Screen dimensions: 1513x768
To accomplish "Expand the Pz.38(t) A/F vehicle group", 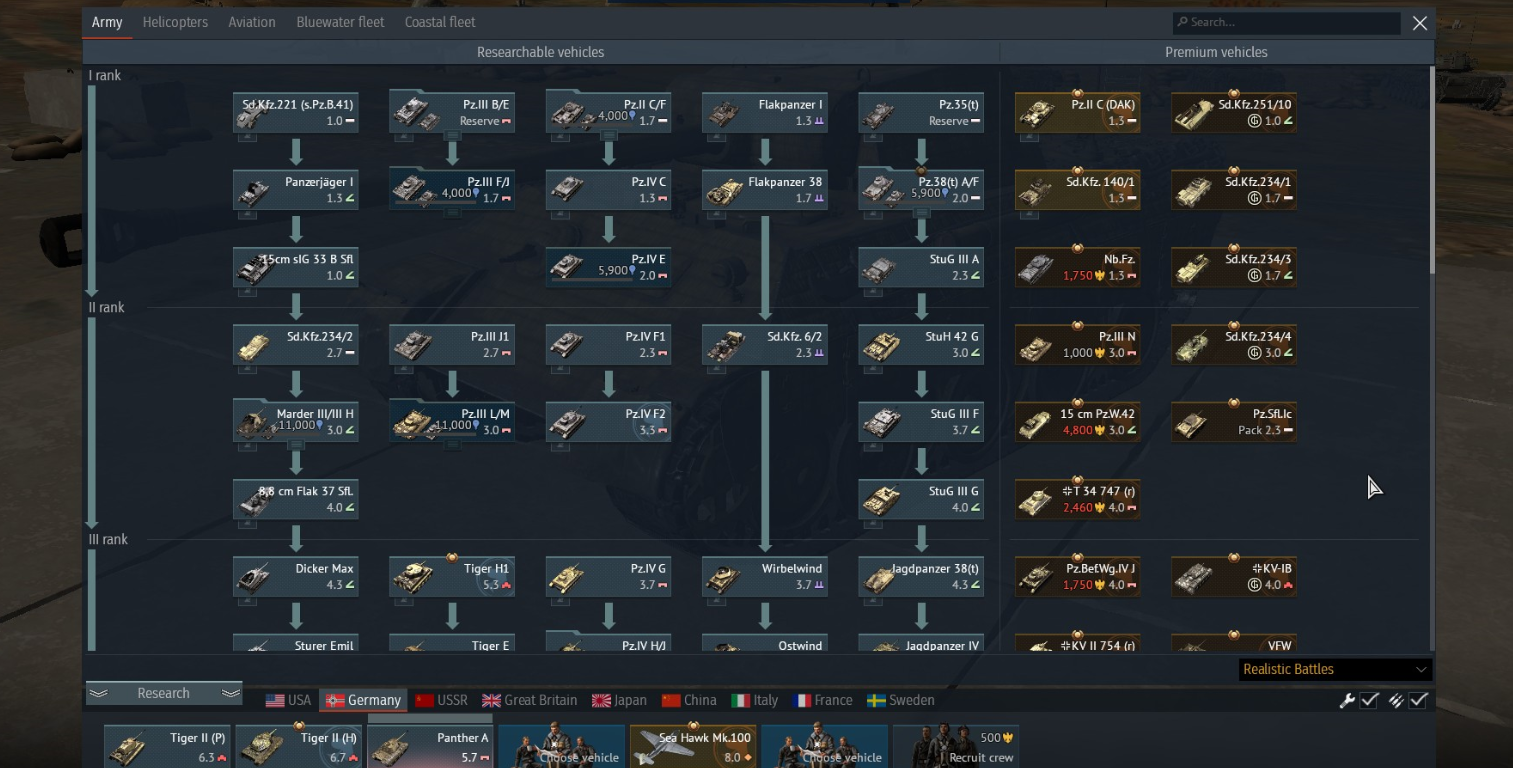I will (921, 190).
